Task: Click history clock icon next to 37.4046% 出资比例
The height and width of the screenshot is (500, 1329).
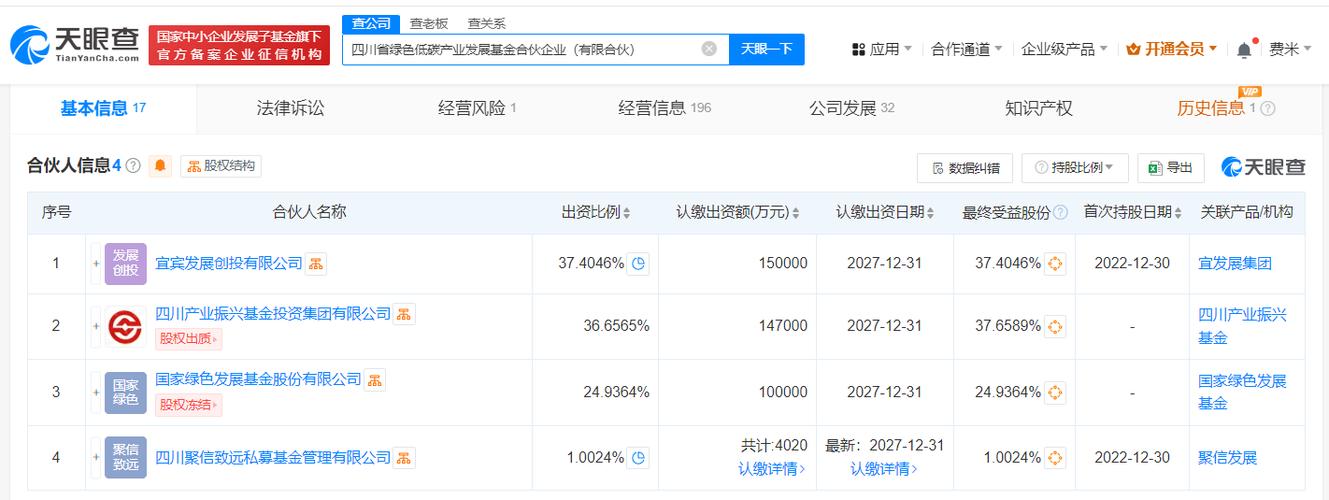Action: tap(638, 264)
